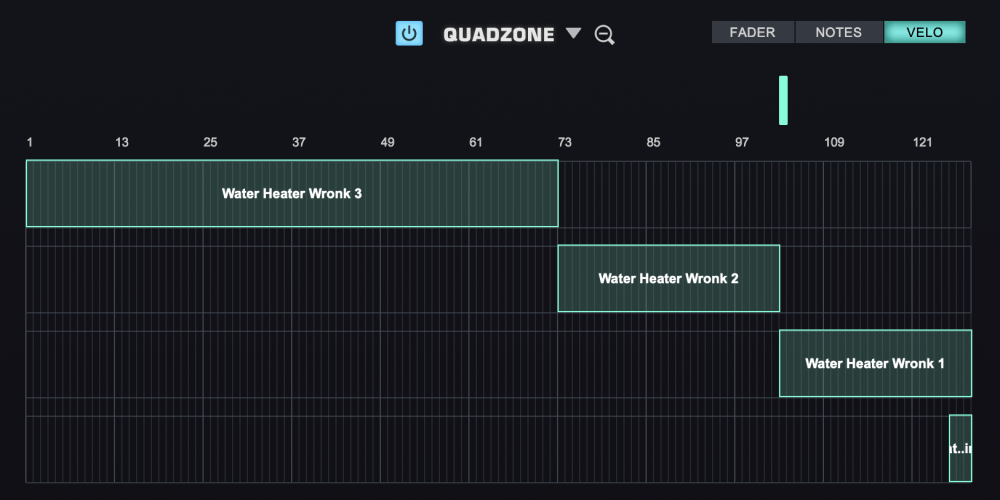
Task: Select the narrow fourth-row zone block
Action: tap(960, 448)
